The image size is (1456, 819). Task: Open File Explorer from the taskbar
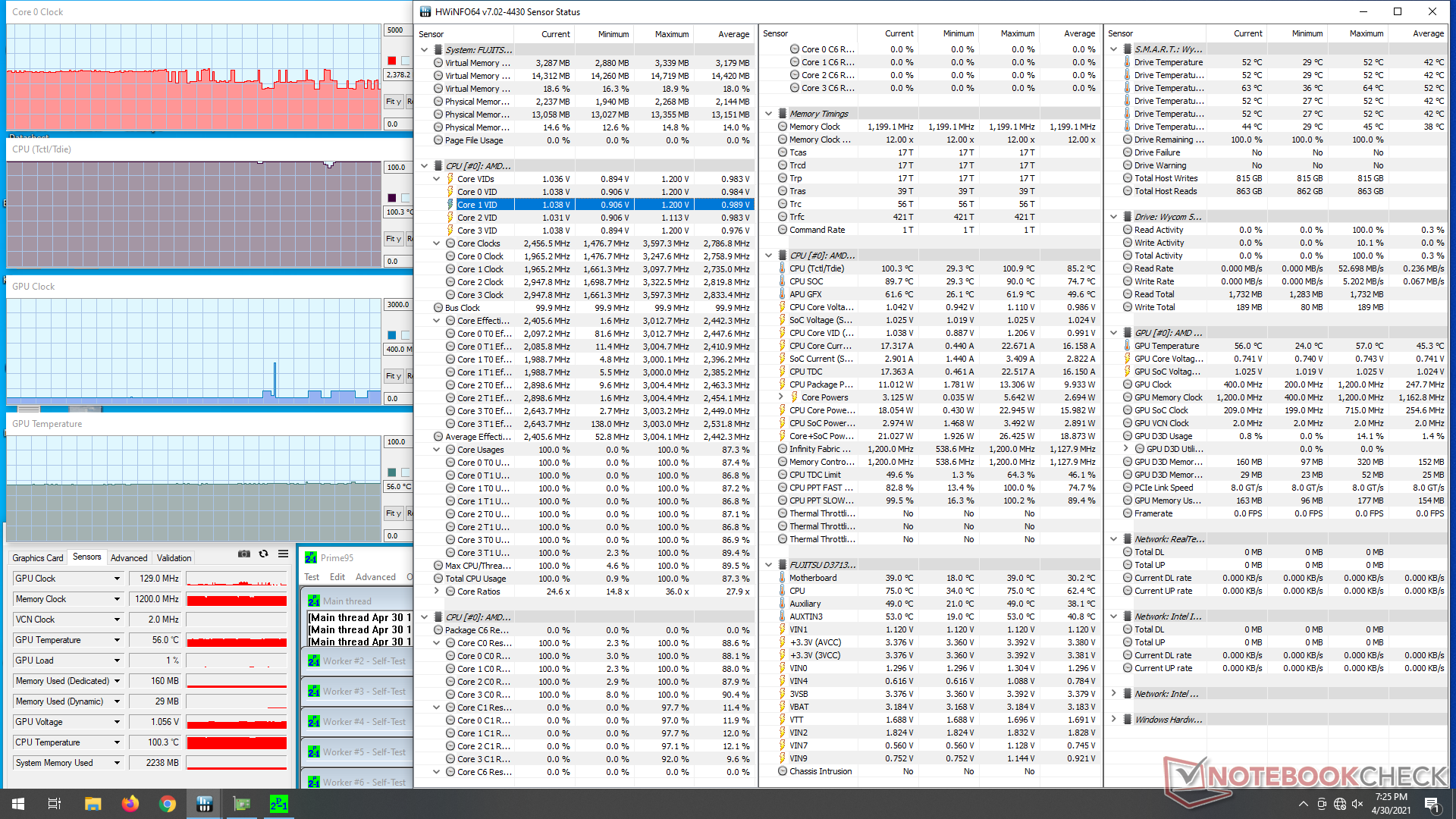click(93, 804)
